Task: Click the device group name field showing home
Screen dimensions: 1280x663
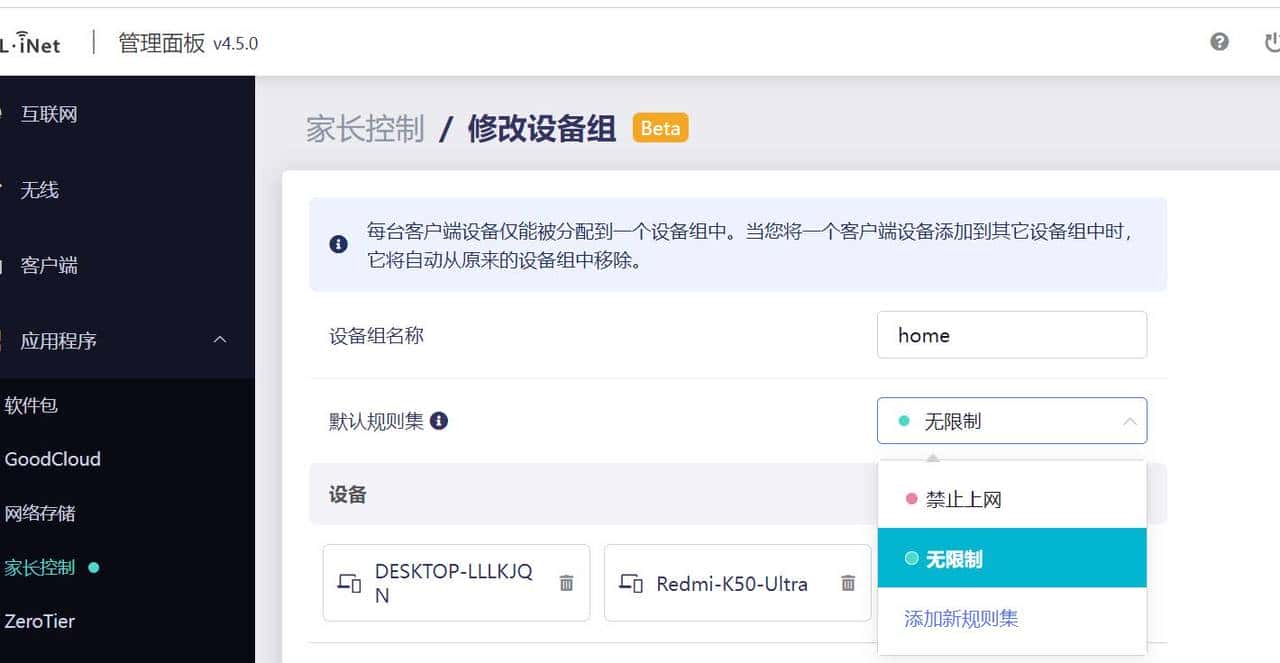Action: tap(1012, 335)
